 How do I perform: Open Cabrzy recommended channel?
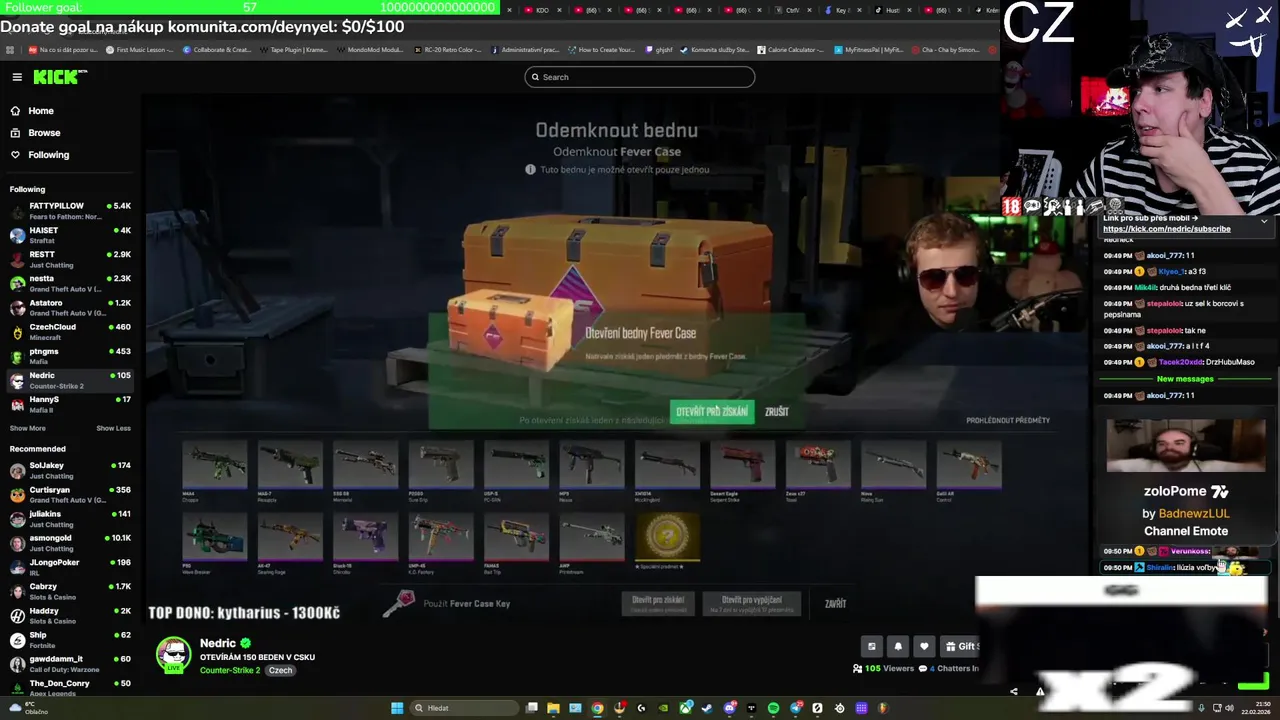[70, 591]
